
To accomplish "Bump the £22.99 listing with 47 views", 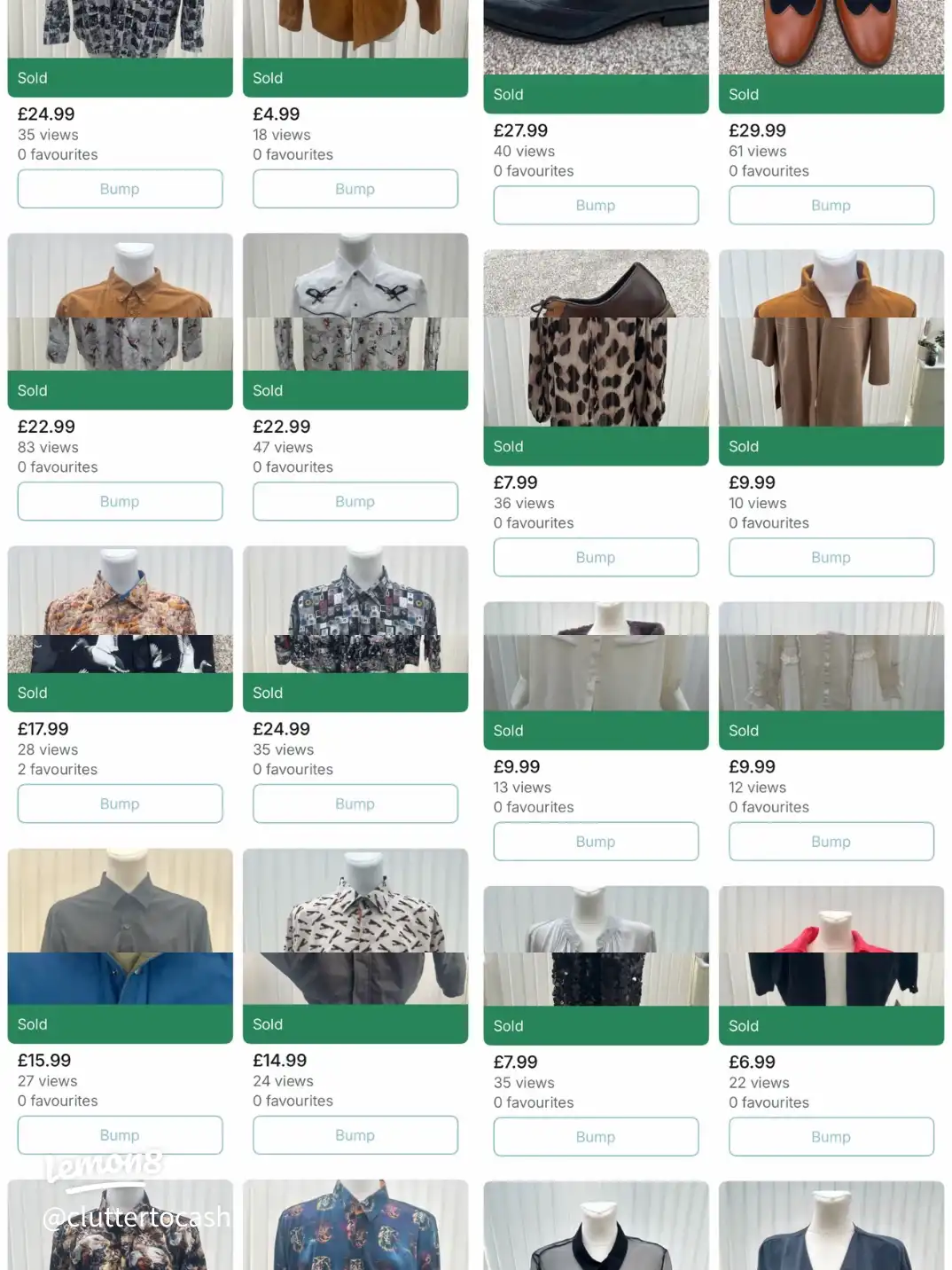I will 355,501.
